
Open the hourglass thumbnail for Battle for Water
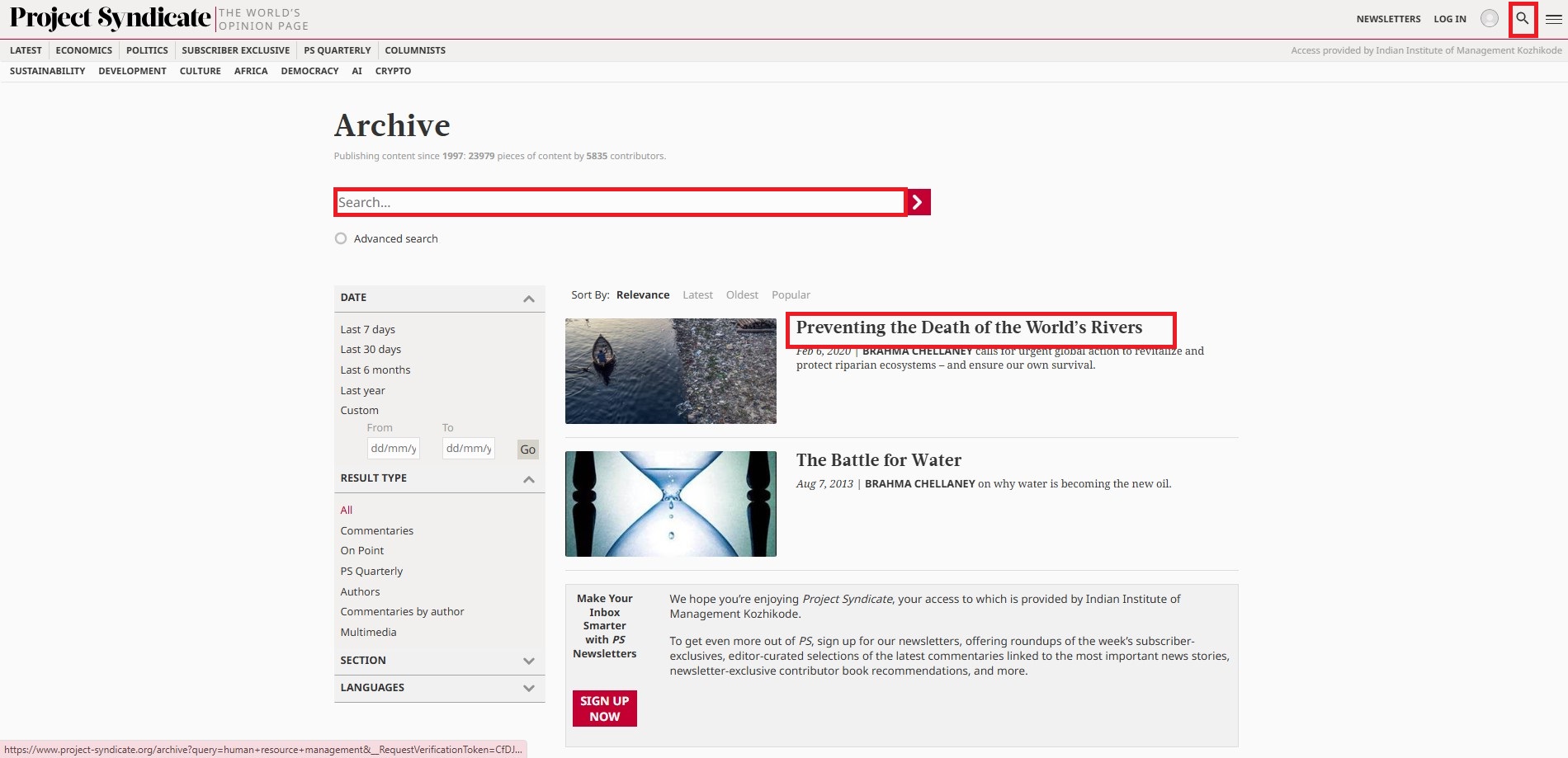coord(670,504)
